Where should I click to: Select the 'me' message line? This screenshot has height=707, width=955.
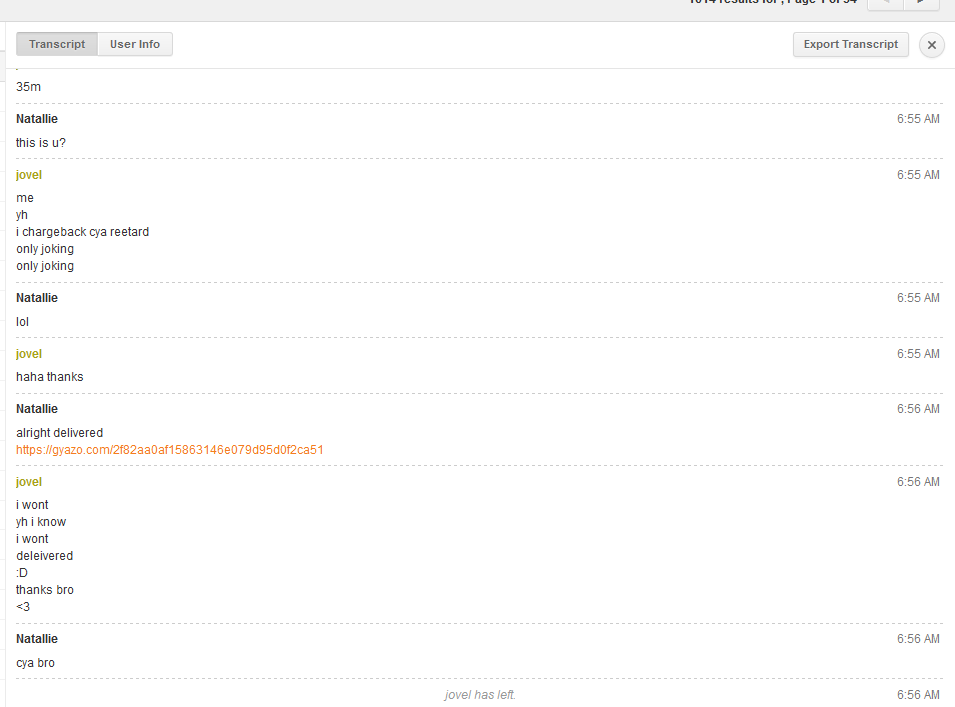[25, 198]
